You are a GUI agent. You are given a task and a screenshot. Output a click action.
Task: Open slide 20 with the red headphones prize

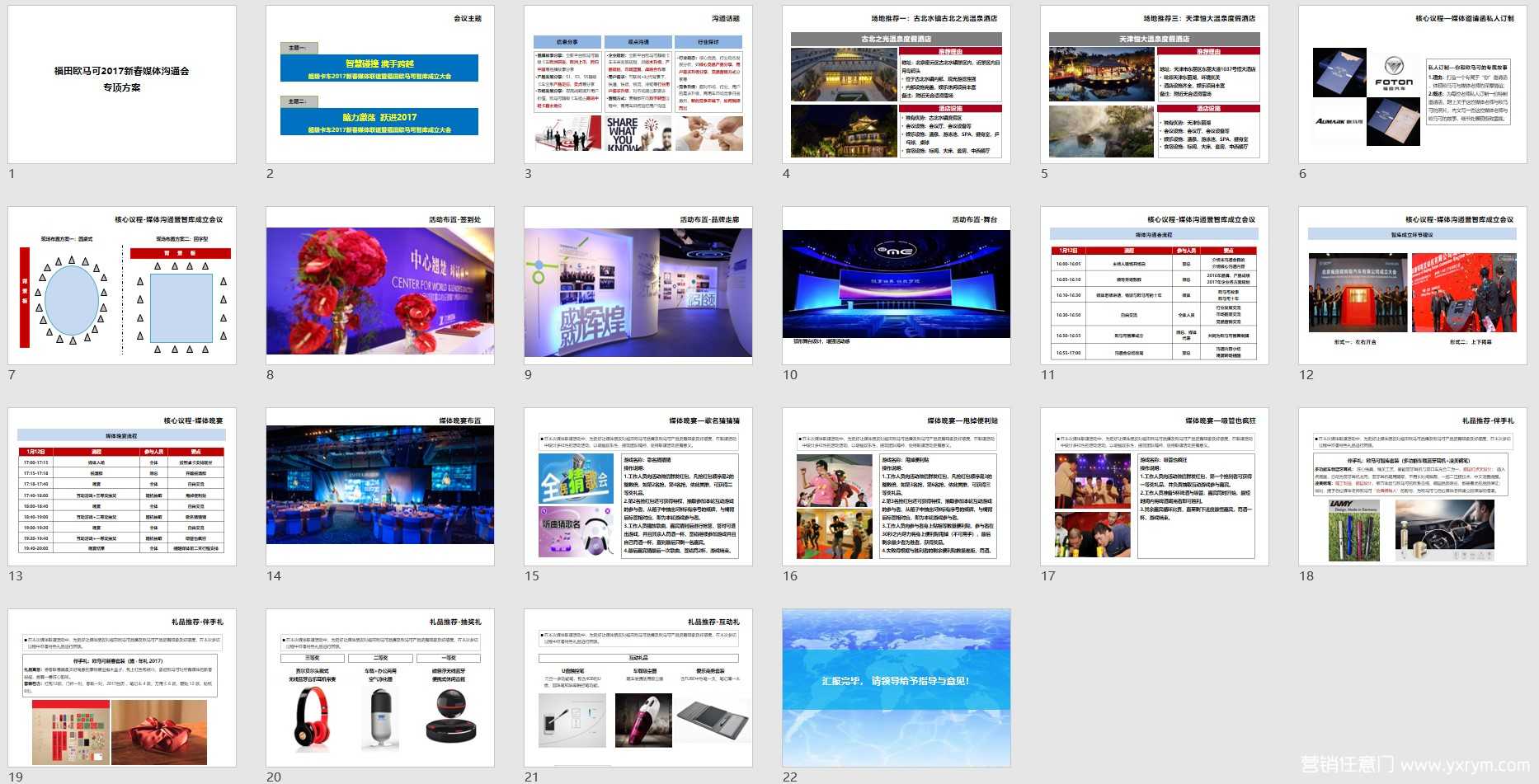380,688
